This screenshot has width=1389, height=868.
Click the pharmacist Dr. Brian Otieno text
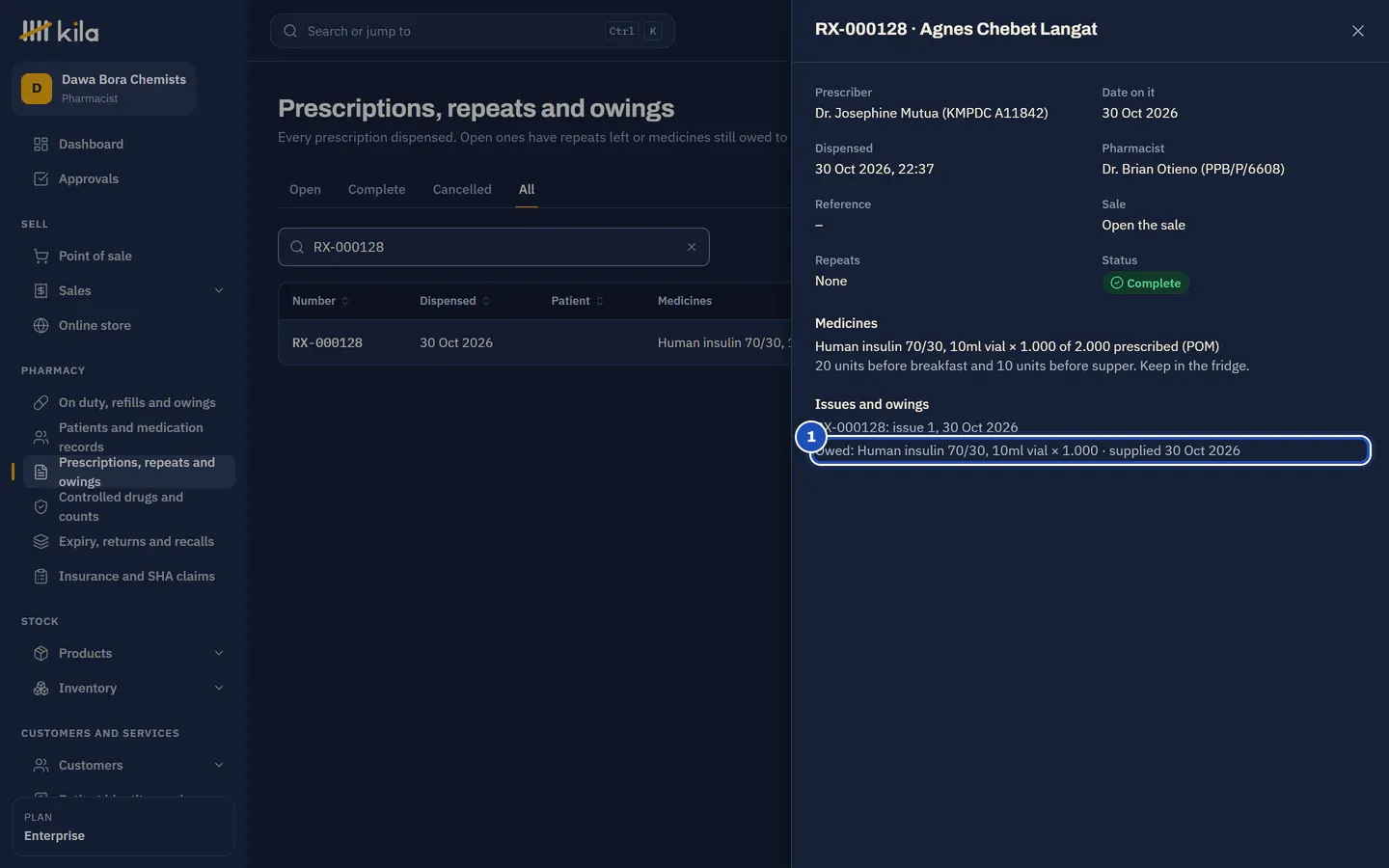coord(1193,170)
